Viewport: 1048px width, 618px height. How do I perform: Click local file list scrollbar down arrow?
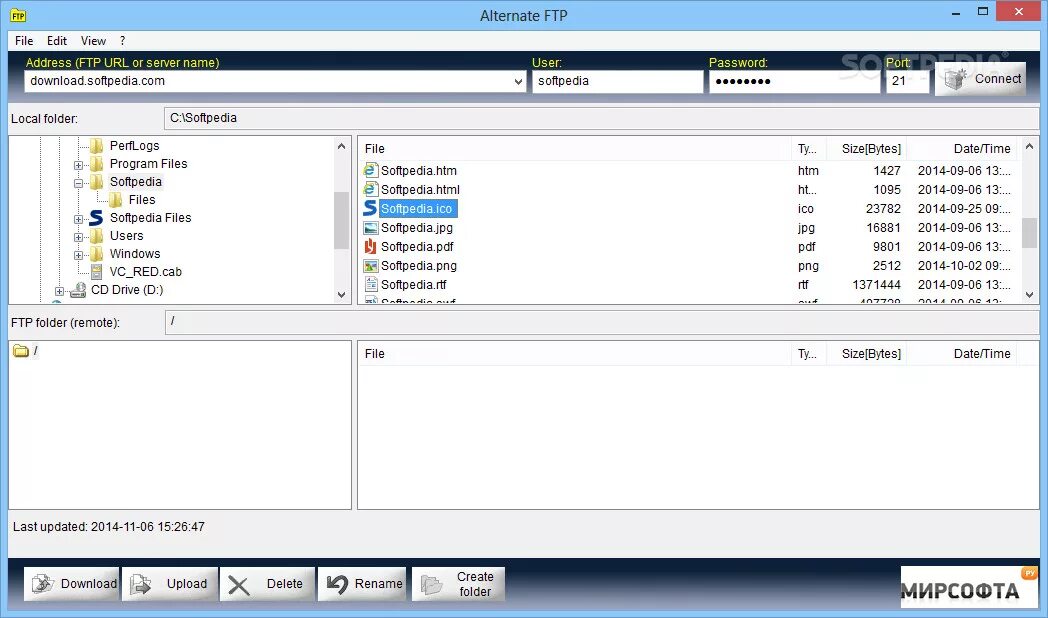click(x=1029, y=295)
